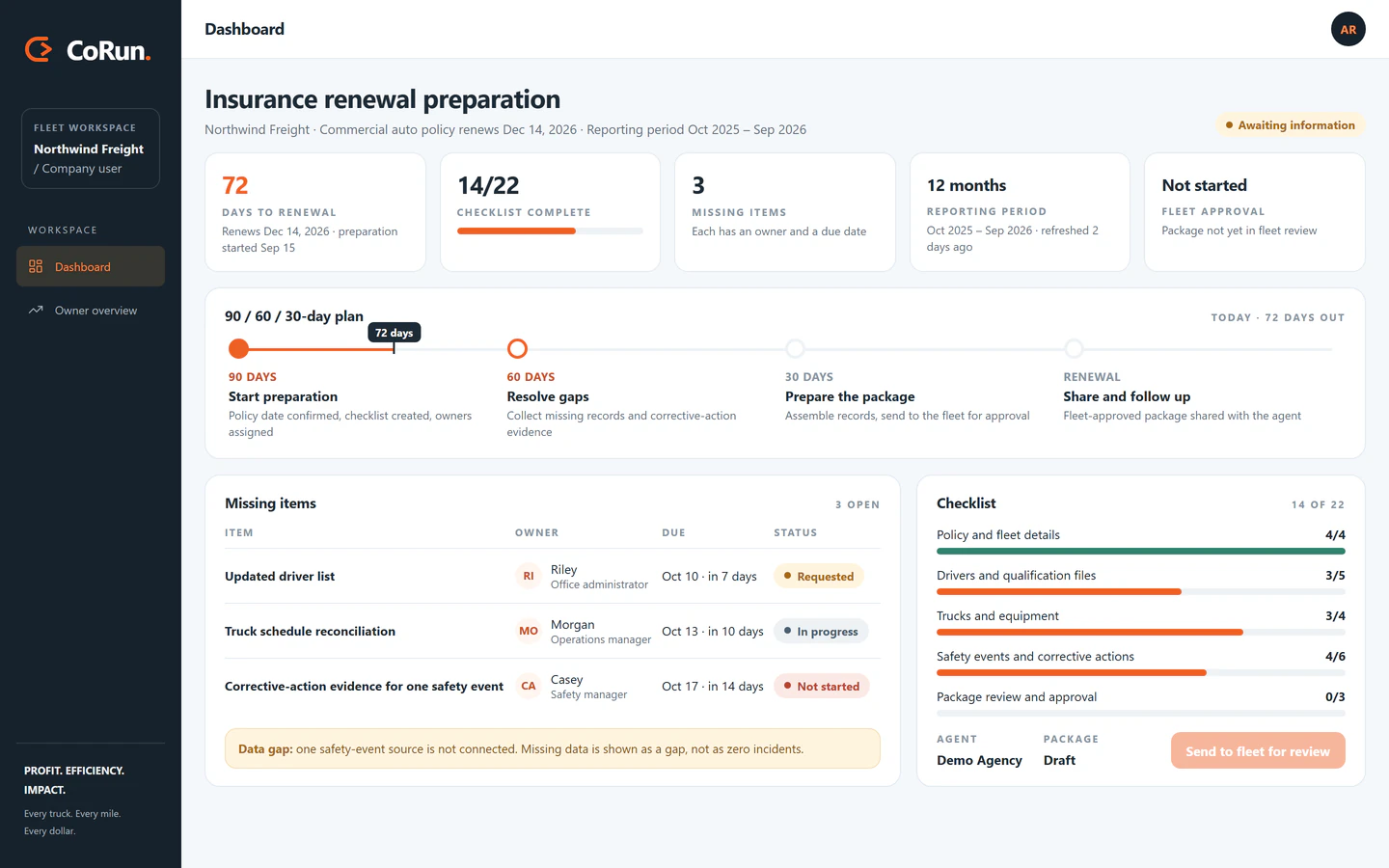Click the Renewal timeline marker
1389x868 pixels.
(x=1074, y=348)
